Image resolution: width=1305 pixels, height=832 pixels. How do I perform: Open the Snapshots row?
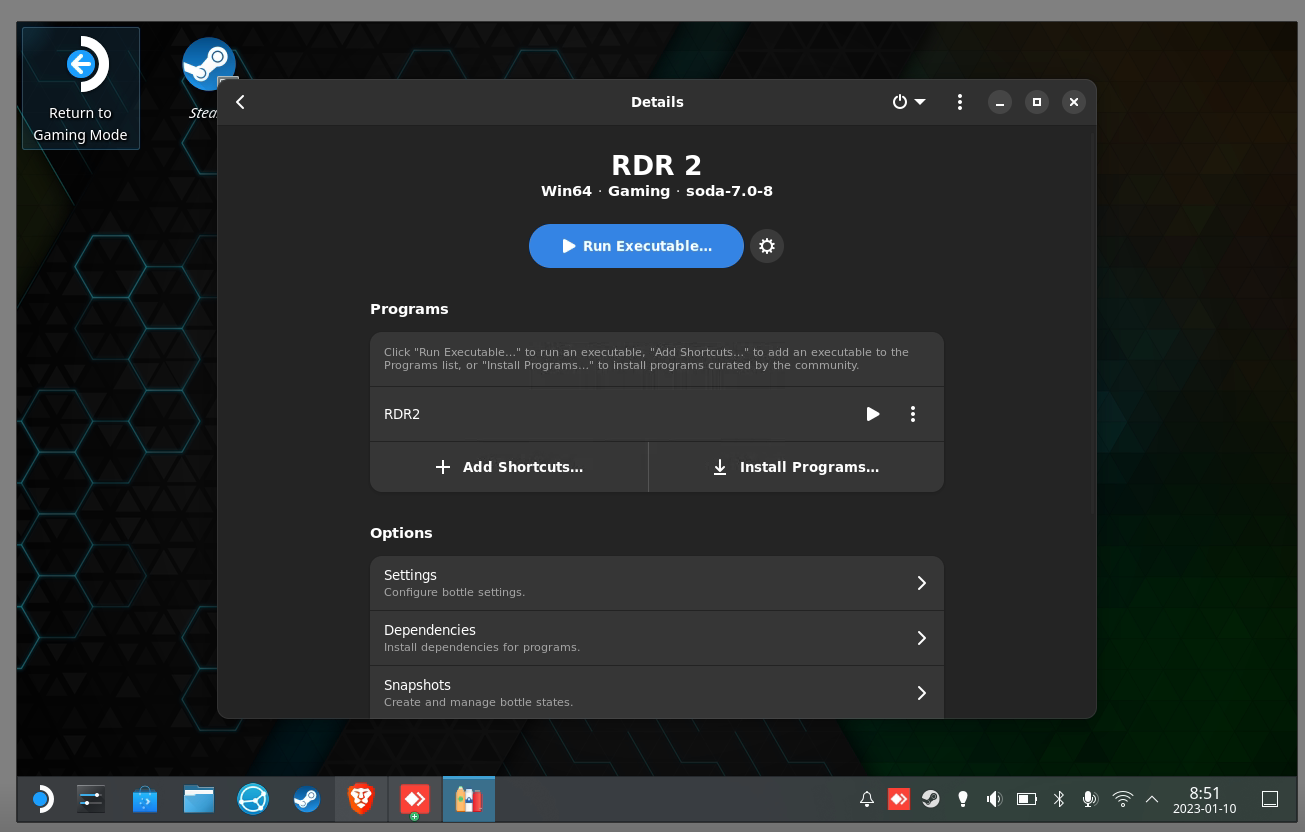click(x=657, y=693)
